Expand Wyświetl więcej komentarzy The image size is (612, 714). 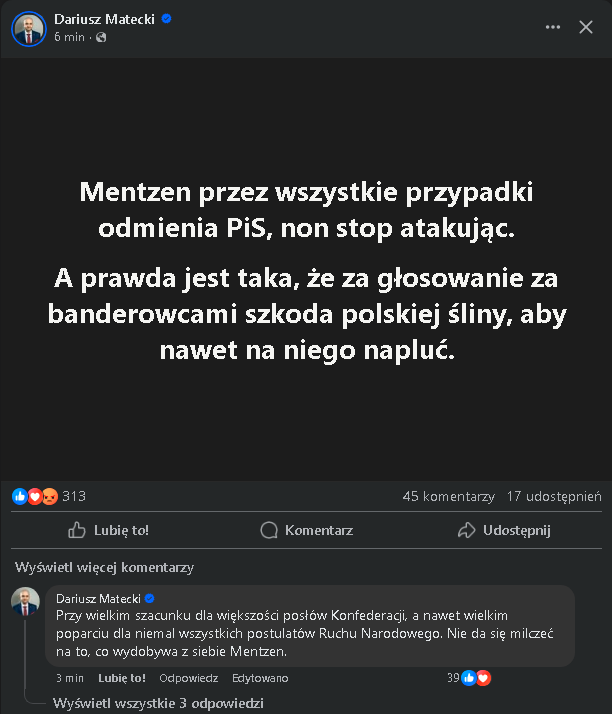pos(104,567)
